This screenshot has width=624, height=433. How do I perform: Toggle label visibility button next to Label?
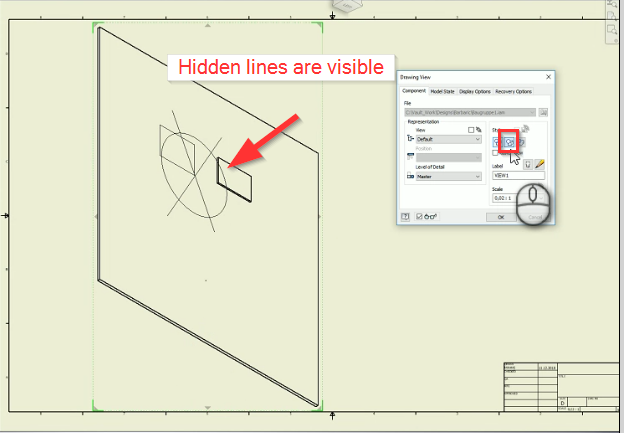(528, 164)
